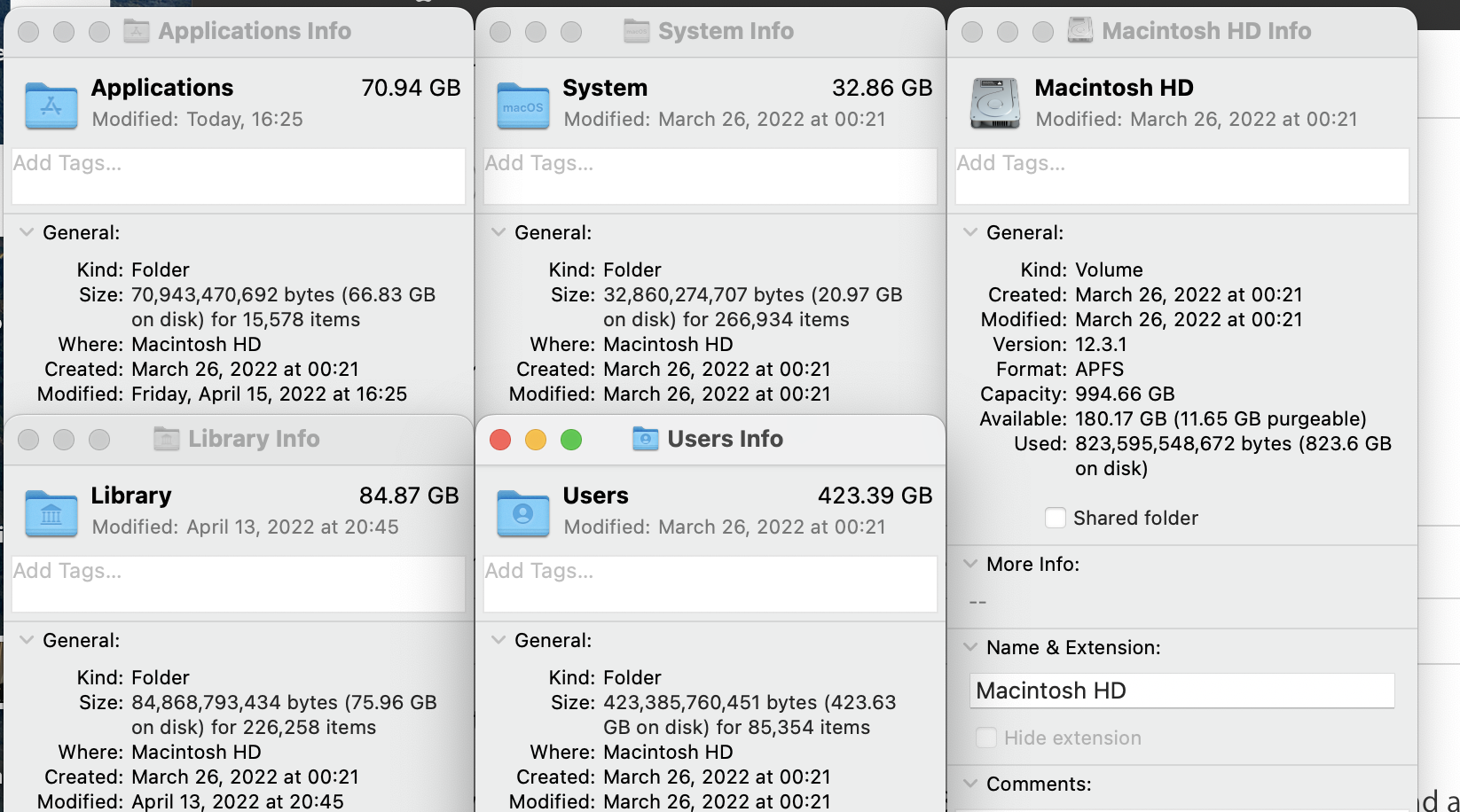Enable the Shared folder checkbox
1460x812 pixels.
[x=1056, y=518]
